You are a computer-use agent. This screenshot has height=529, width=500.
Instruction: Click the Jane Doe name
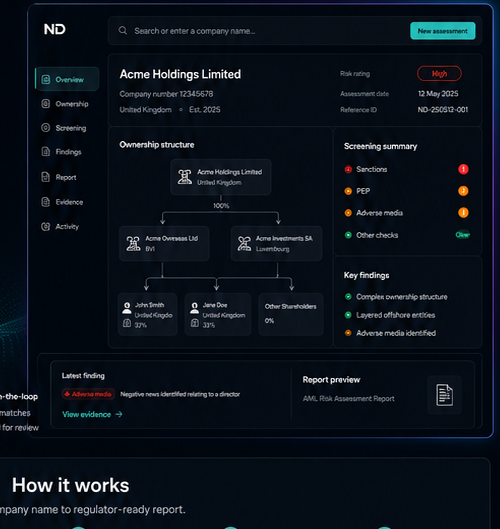215,305
